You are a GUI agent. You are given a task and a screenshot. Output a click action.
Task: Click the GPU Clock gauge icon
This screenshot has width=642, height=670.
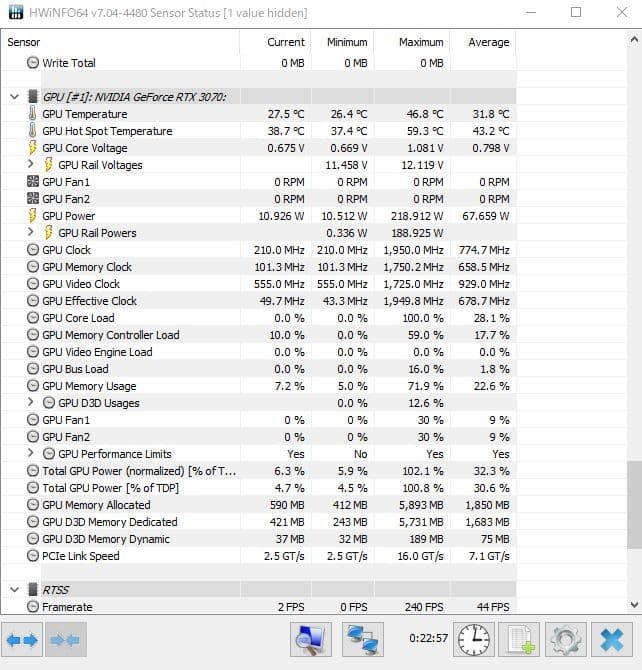(32, 250)
